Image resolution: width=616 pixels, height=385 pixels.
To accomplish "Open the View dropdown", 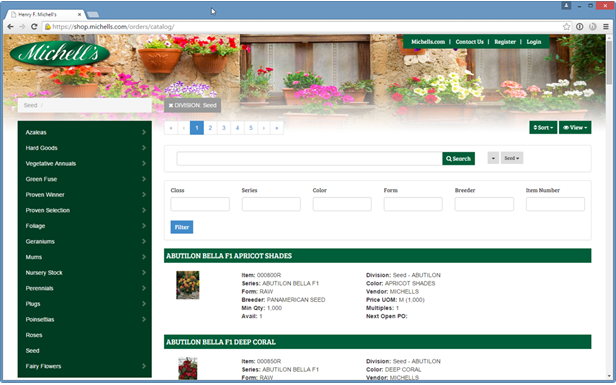I will (575, 127).
